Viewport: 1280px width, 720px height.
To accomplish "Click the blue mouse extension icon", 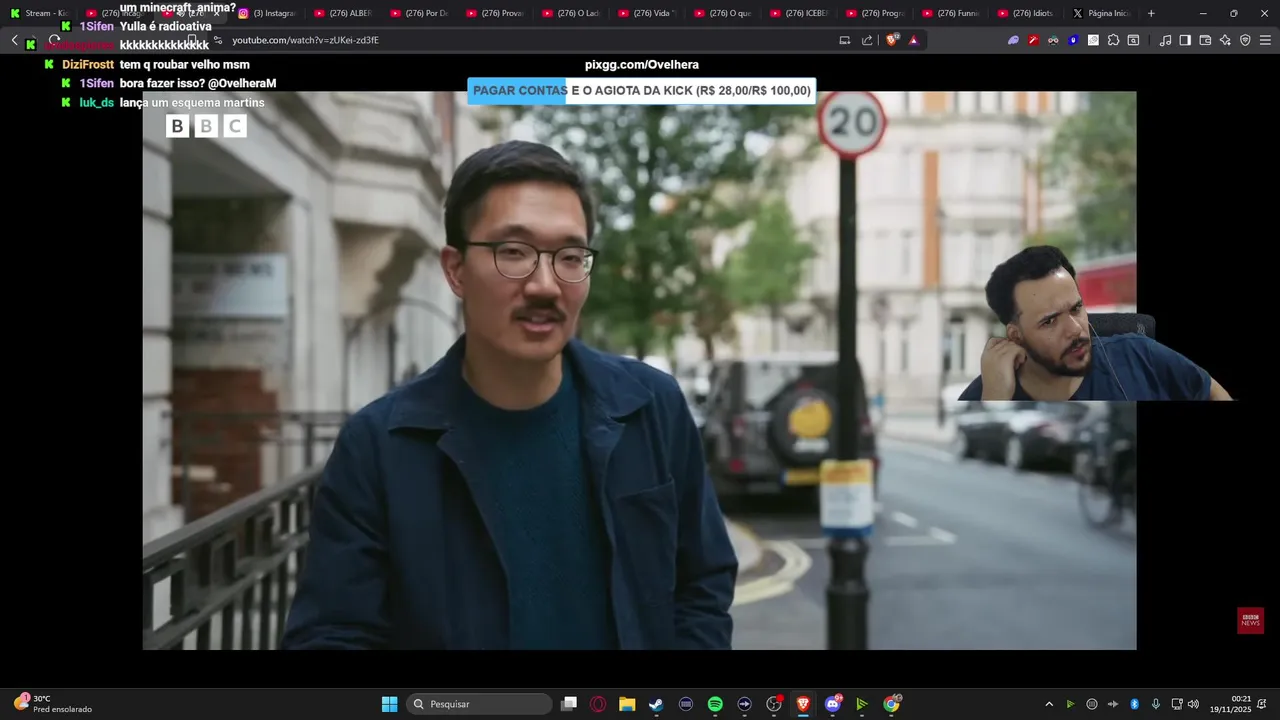I will [1073, 40].
